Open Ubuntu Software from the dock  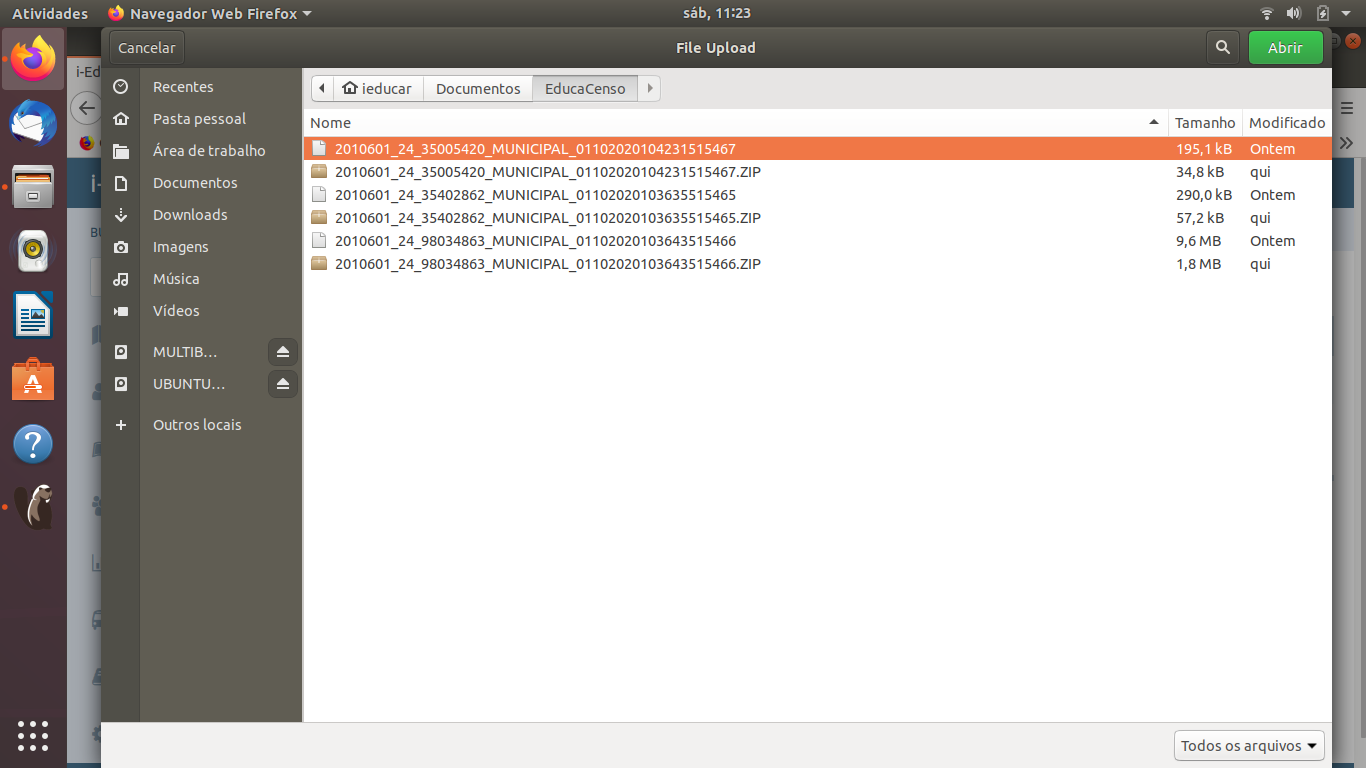click(x=33, y=380)
